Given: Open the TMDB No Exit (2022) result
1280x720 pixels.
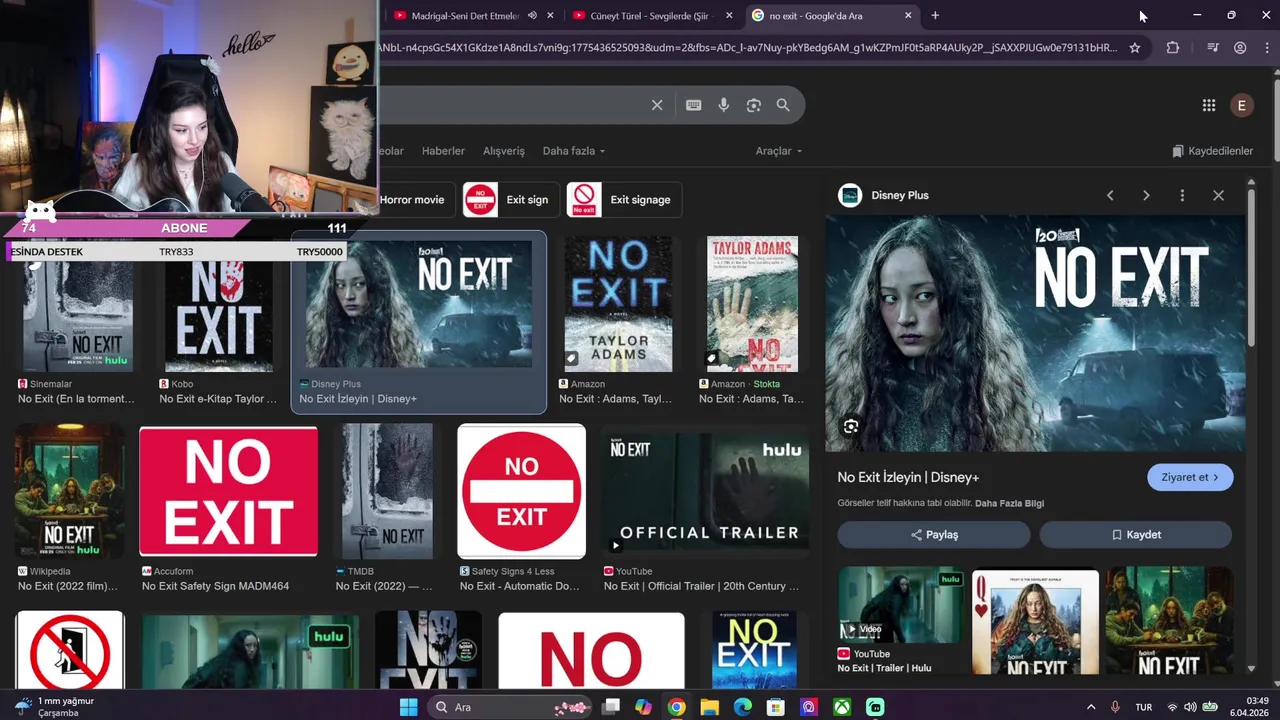Looking at the screenshot, I should pos(387,508).
